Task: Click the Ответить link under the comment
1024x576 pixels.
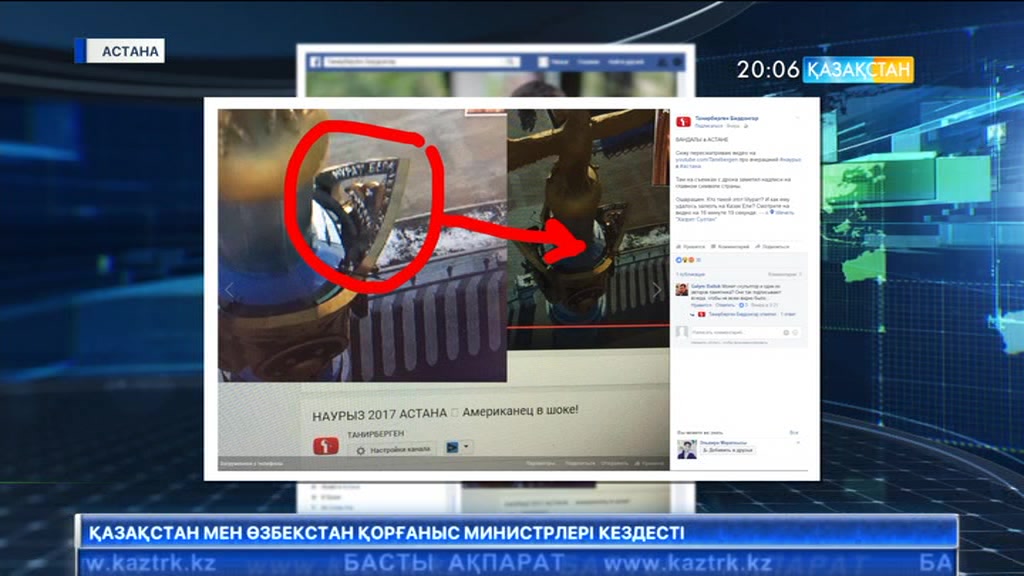Action: 725,305
